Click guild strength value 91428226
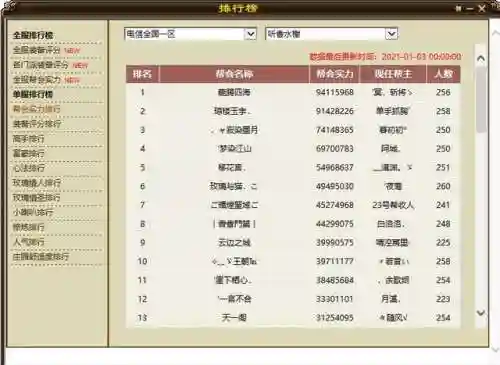 coord(335,111)
